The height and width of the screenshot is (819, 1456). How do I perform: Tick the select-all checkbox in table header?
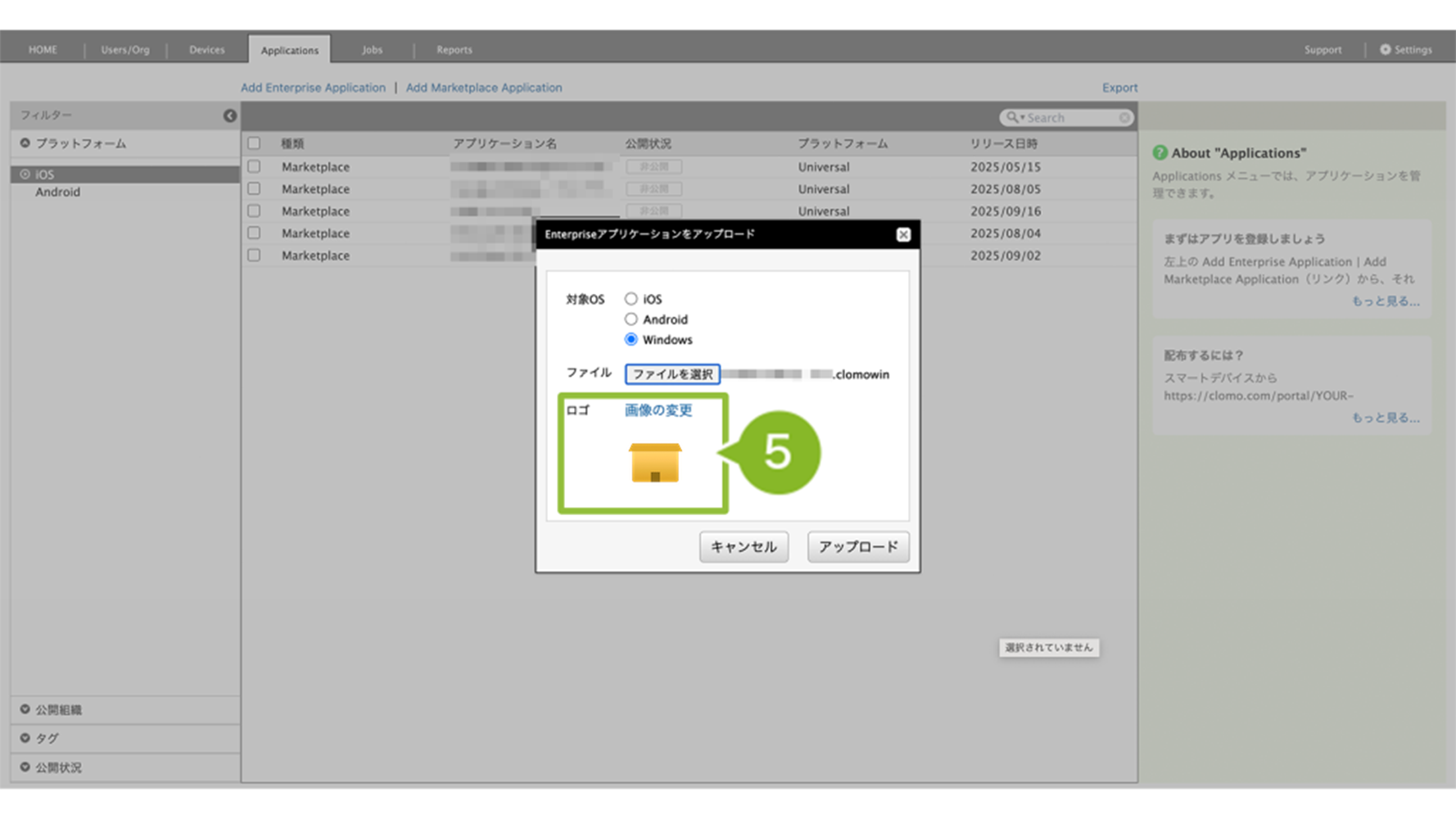pos(254,143)
